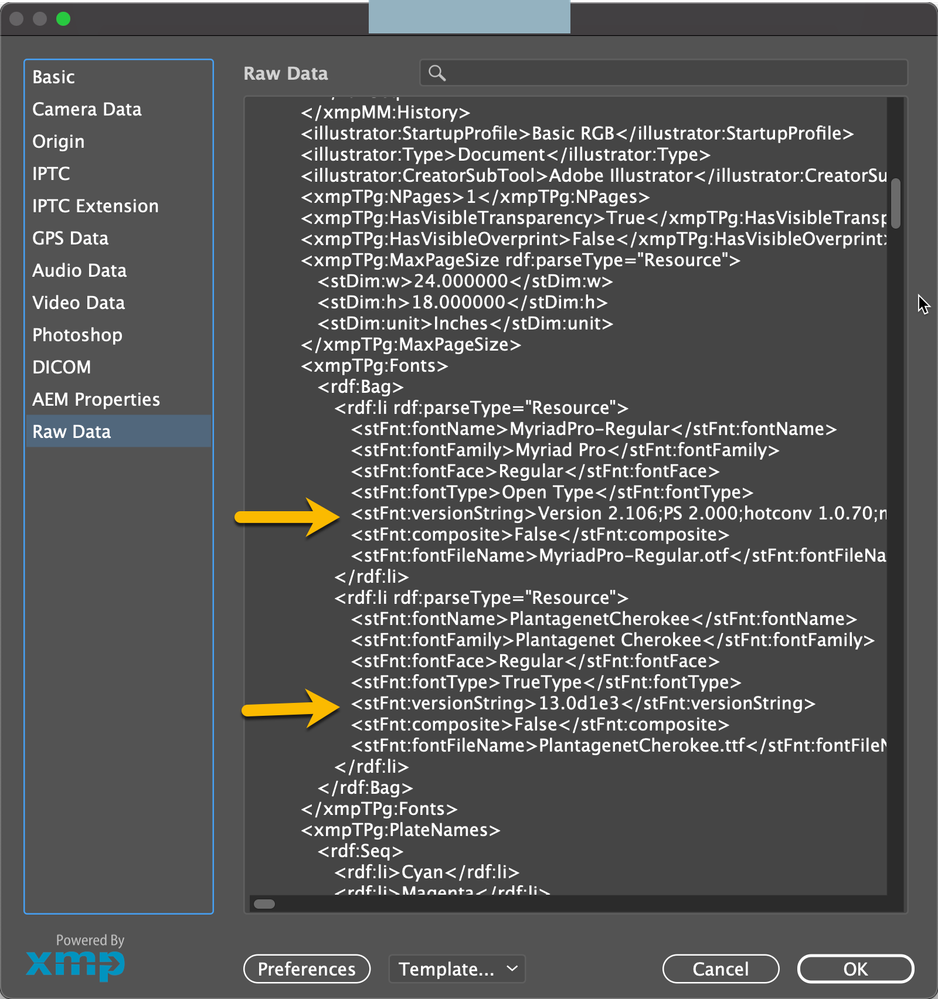Click the opening rdf:Seq tag
Screen dimensions: 938x999
[360, 851]
